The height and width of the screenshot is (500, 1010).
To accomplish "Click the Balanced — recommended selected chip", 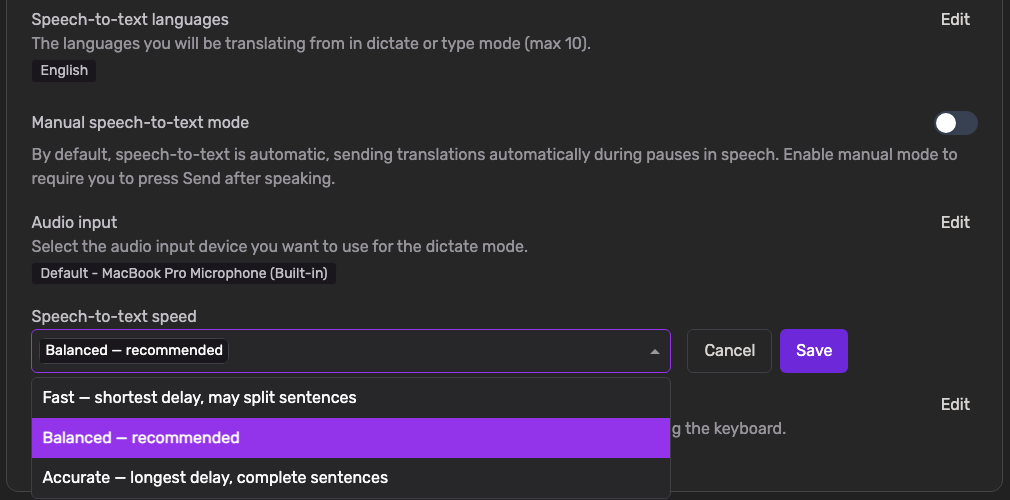I will (134, 351).
